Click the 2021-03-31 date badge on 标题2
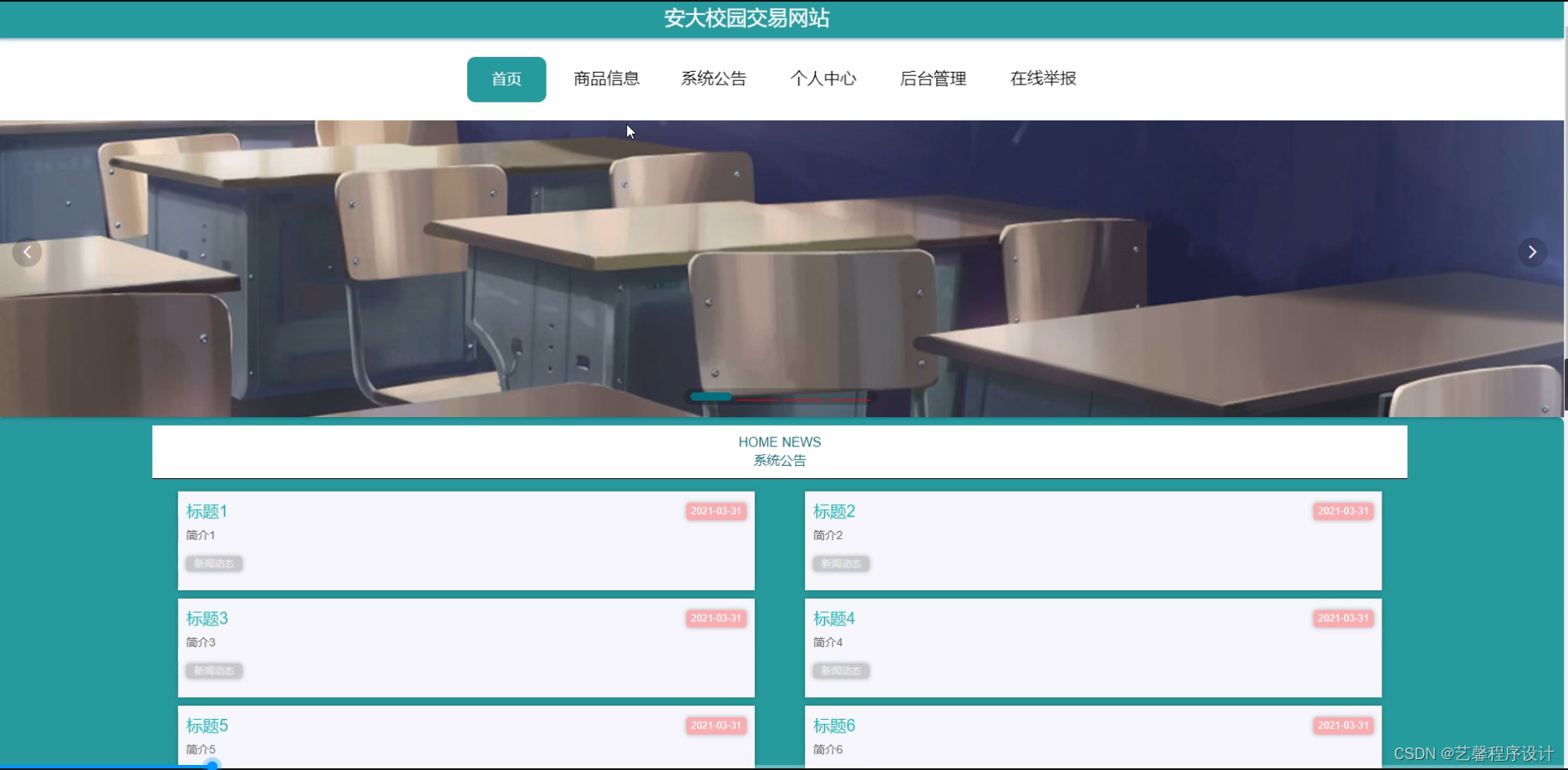Viewport: 1568px width, 770px height. [x=1342, y=511]
